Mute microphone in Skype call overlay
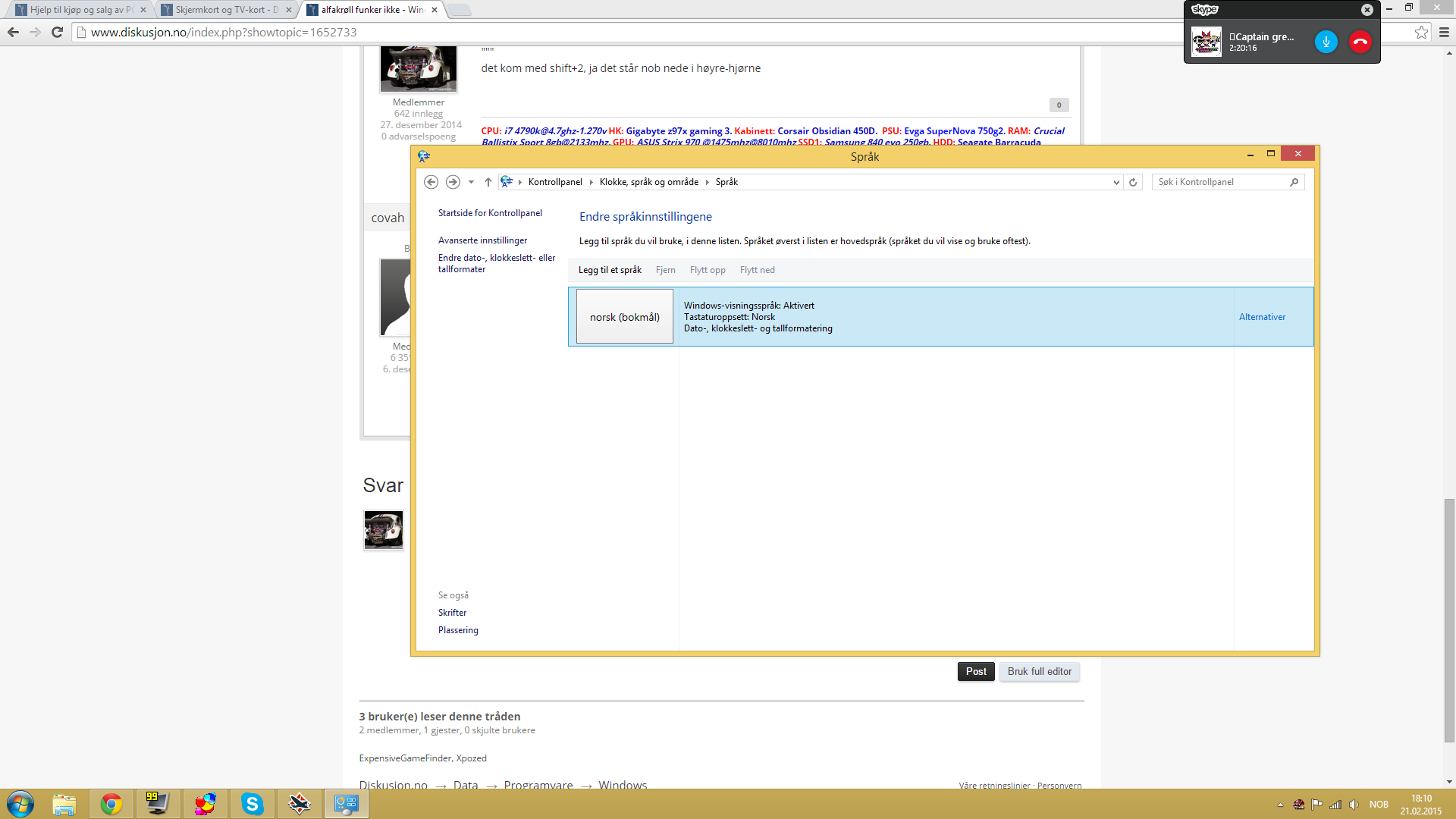 [1326, 42]
